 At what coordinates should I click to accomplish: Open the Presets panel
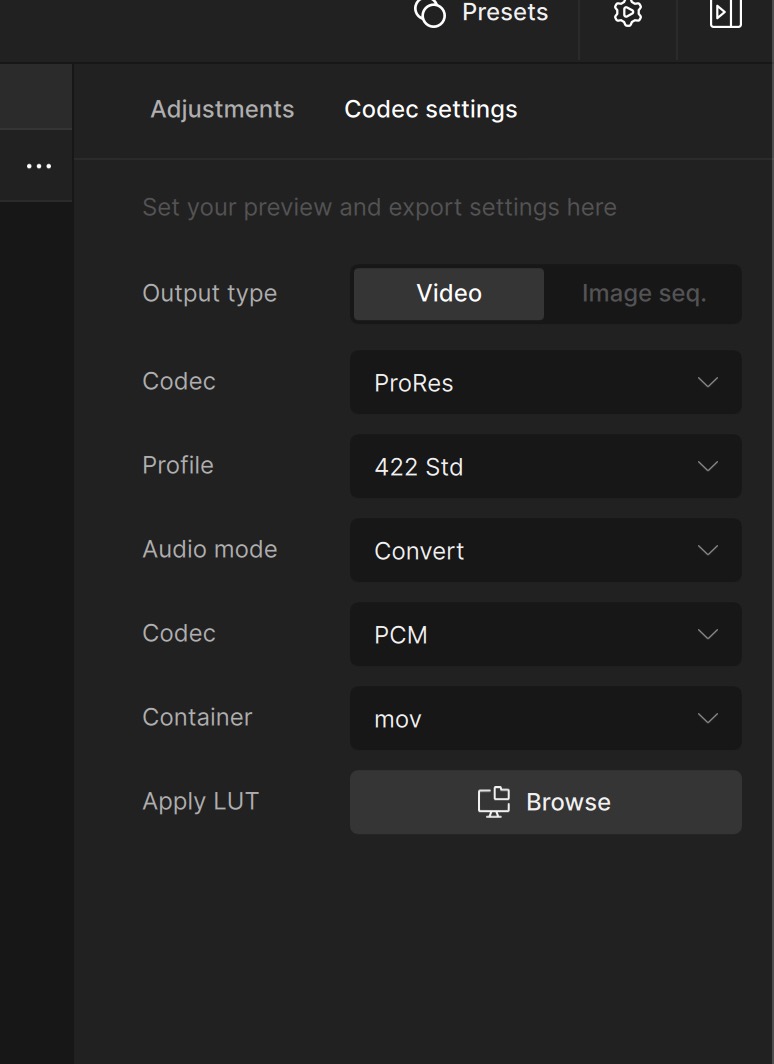point(481,12)
